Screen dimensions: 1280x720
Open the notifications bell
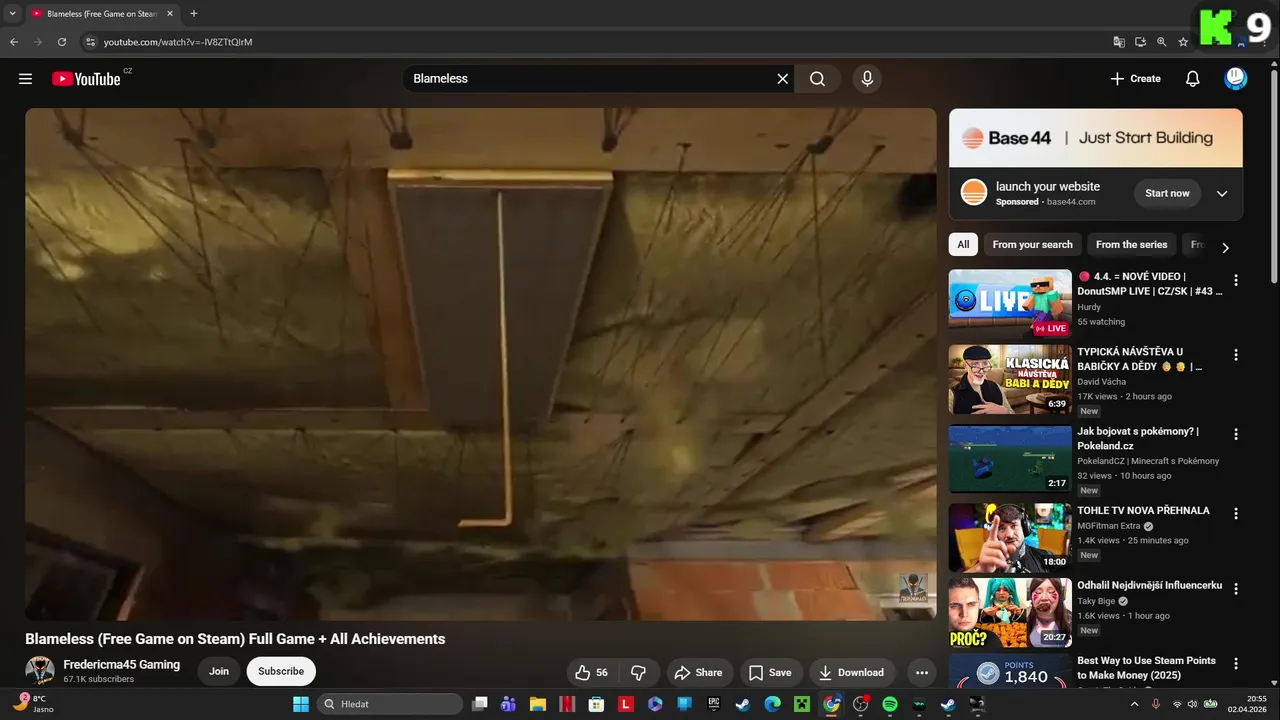point(1192,79)
